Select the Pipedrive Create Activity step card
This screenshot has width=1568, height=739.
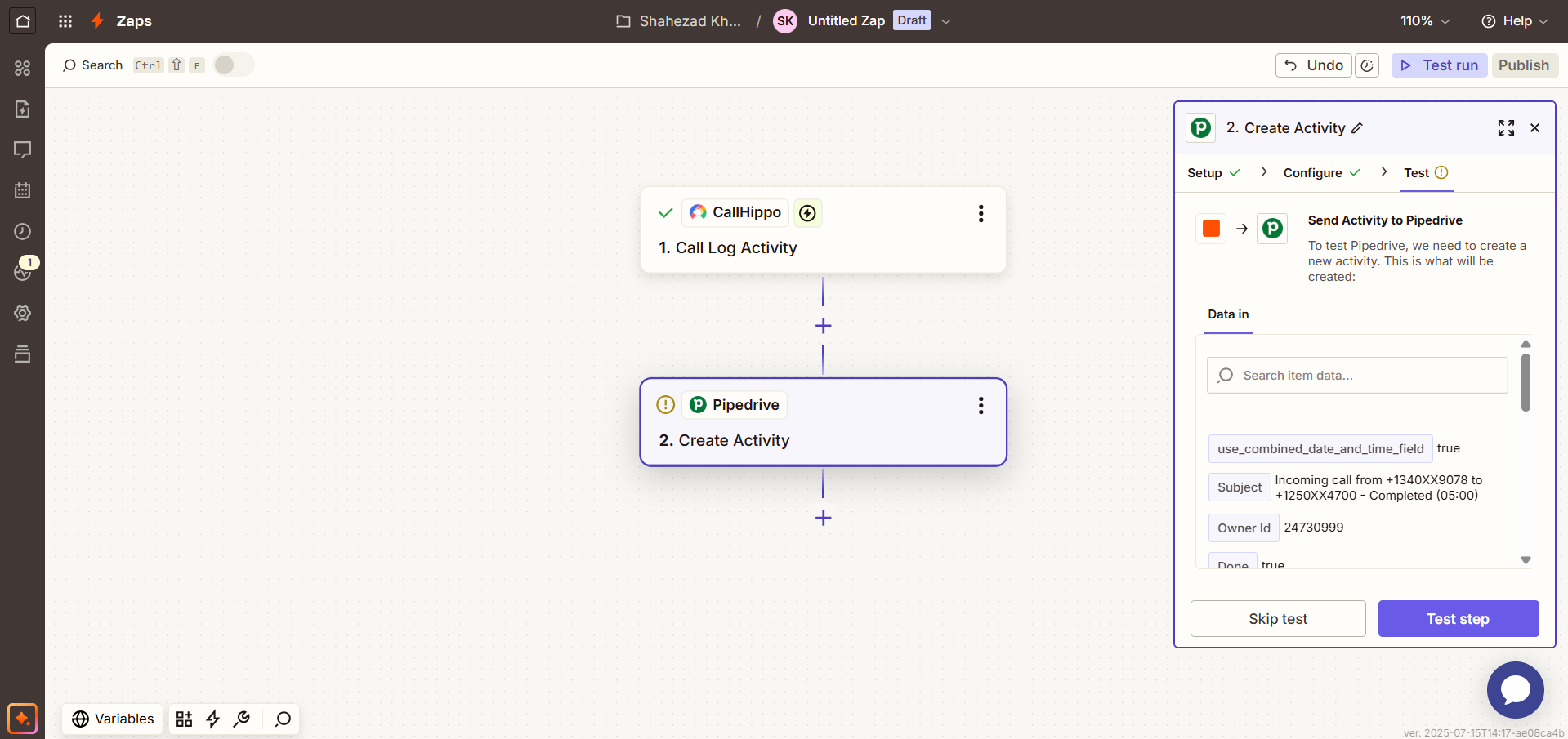(823, 422)
